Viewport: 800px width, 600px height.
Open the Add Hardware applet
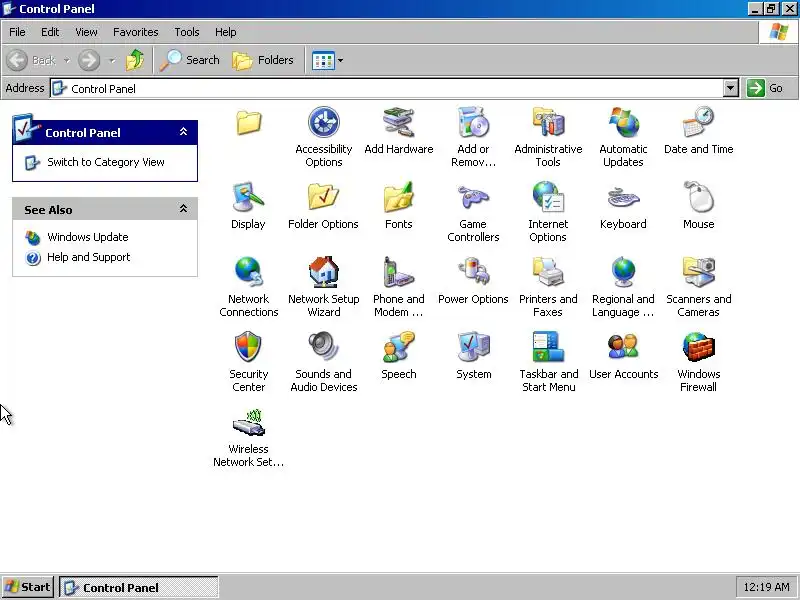(398, 122)
